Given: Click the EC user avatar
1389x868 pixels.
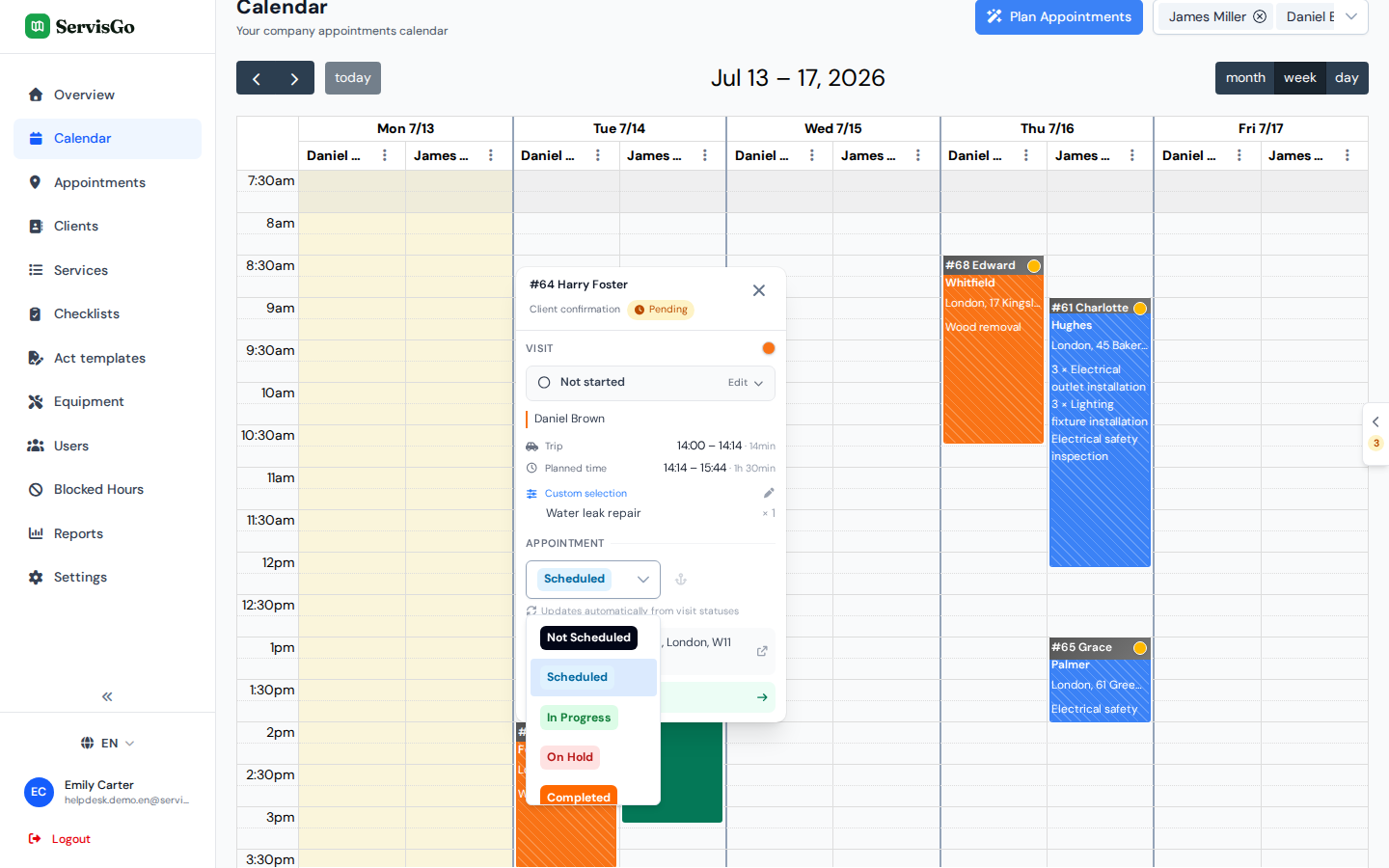Looking at the screenshot, I should click(x=39, y=792).
